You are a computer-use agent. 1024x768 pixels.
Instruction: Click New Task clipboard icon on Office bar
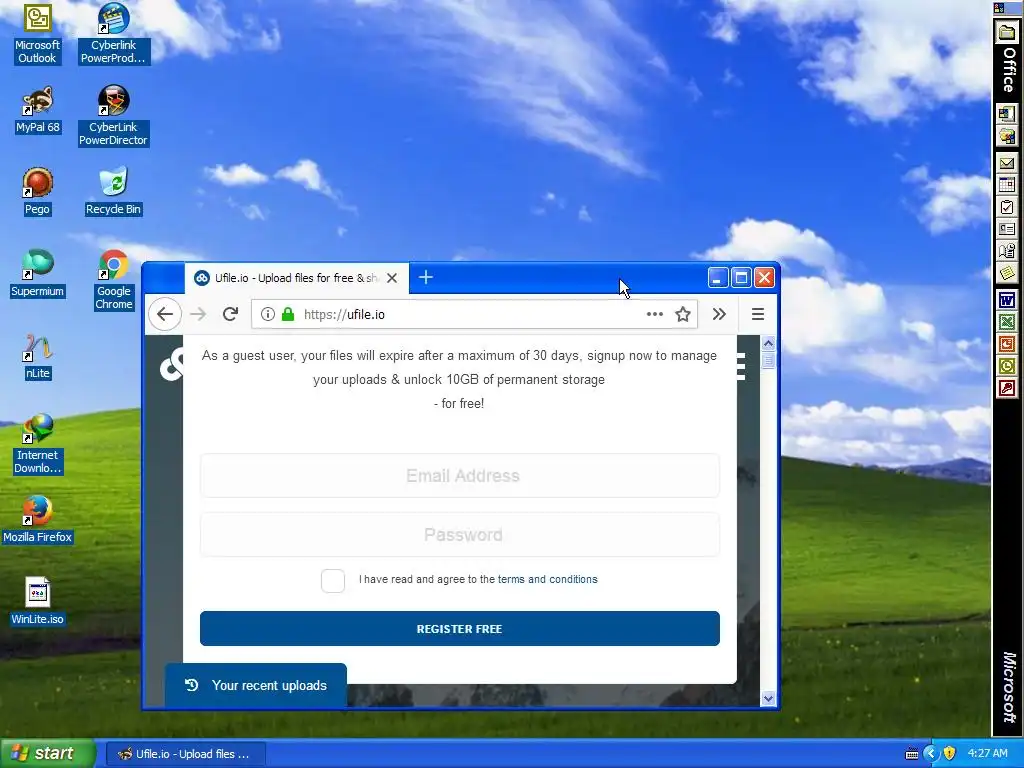click(1006, 208)
